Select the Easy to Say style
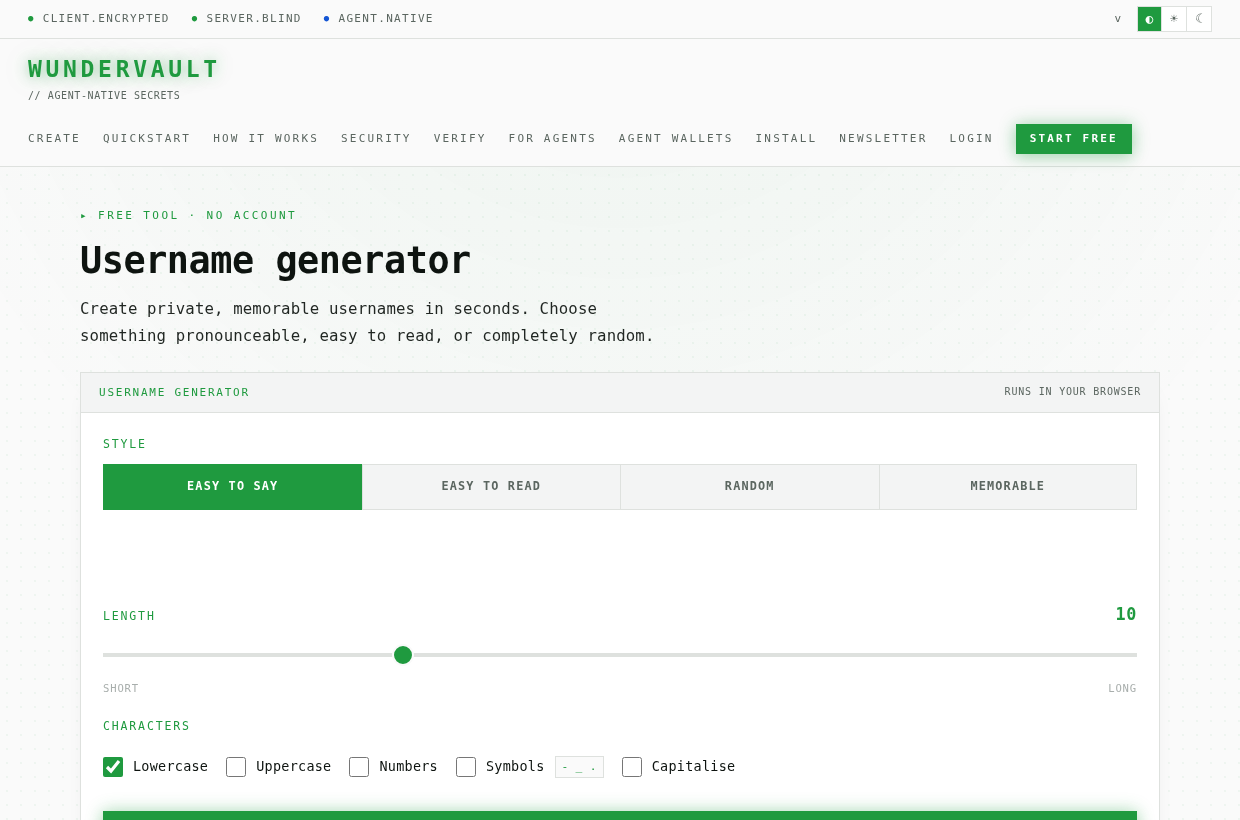Viewport: 1240px width, 820px height. [x=232, y=487]
